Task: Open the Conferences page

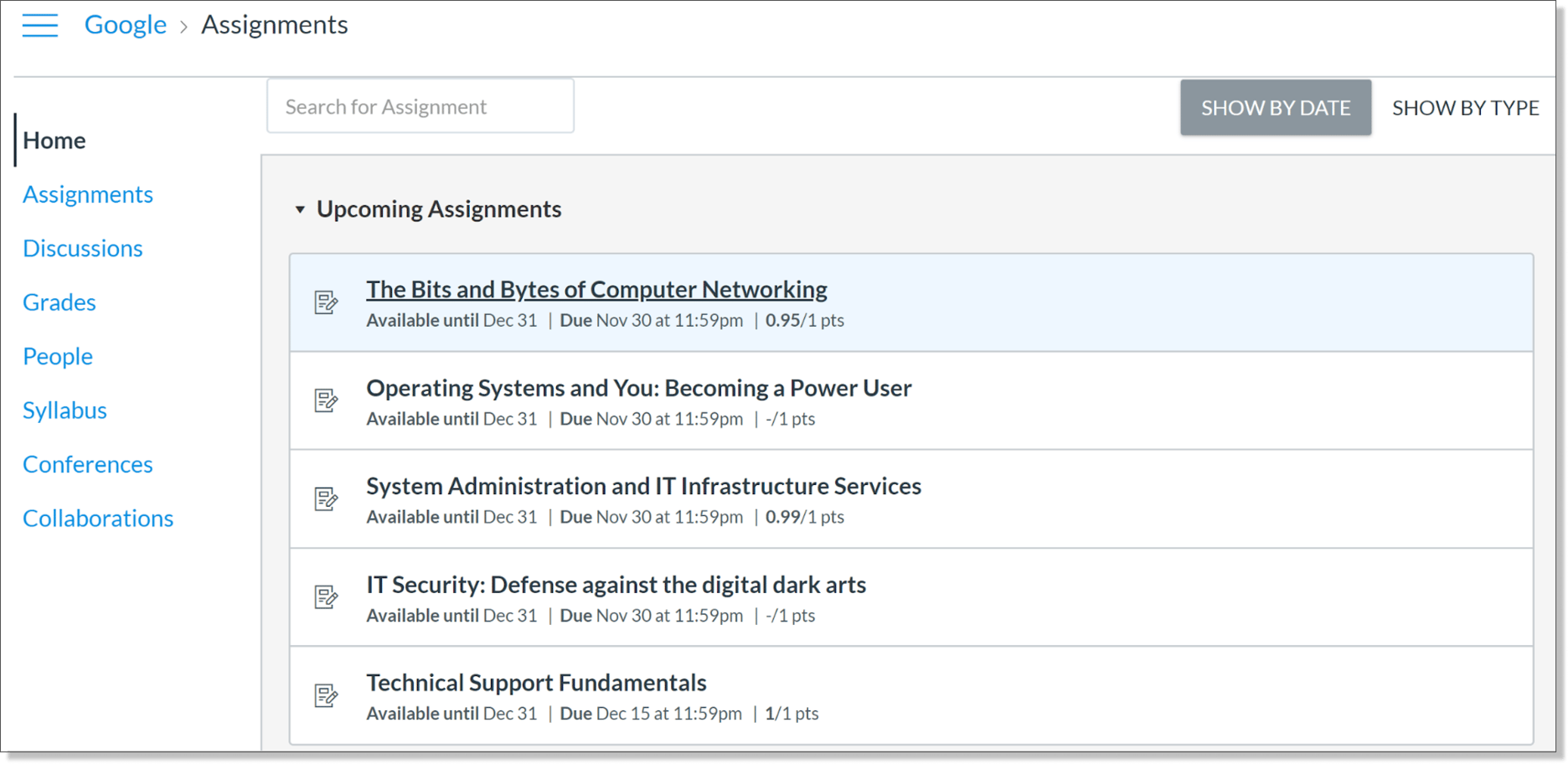Action: click(87, 463)
